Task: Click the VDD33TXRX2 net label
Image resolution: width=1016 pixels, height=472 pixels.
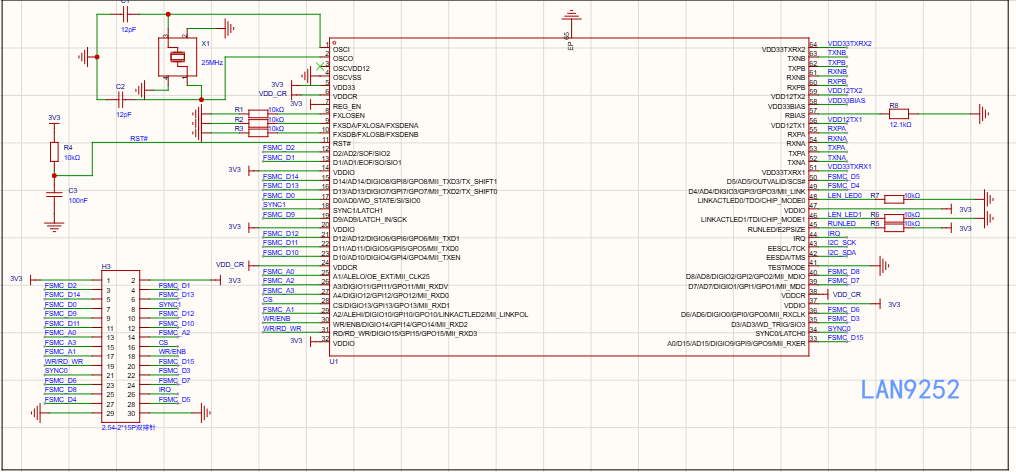Action: (x=849, y=43)
